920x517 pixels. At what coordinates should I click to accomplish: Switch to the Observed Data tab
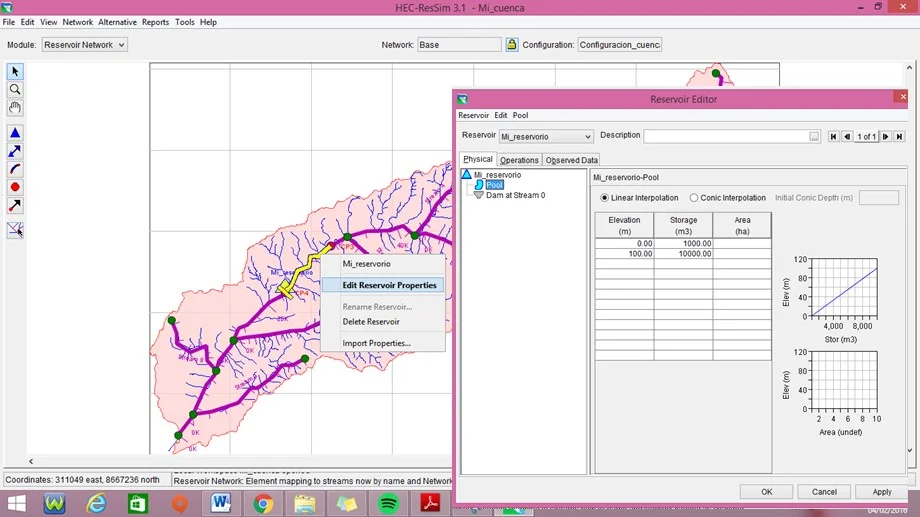tap(571, 160)
